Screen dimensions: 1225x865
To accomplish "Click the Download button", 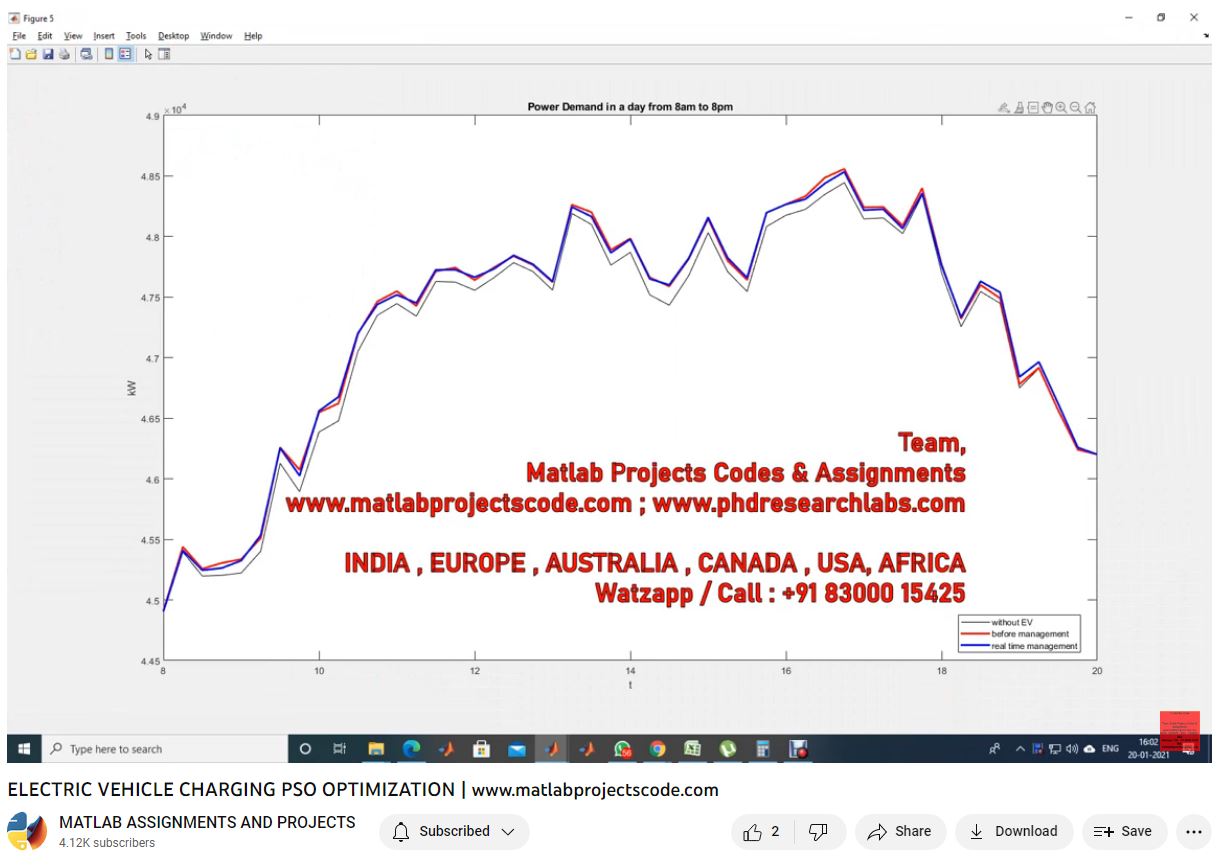I will tap(1014, 831).
